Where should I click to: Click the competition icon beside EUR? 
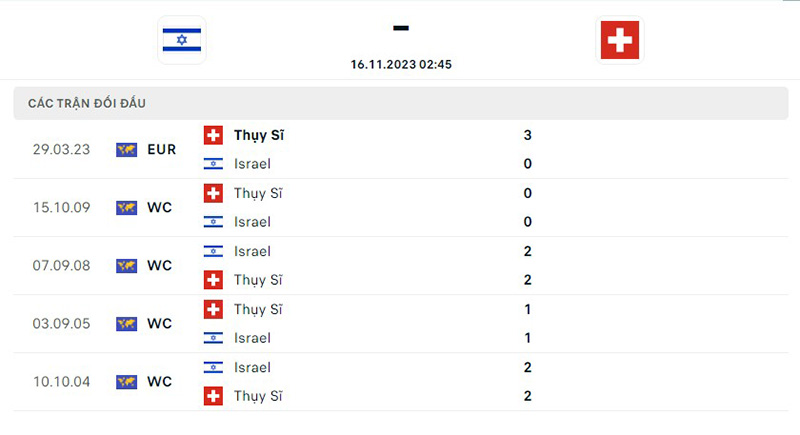(126, 150)
